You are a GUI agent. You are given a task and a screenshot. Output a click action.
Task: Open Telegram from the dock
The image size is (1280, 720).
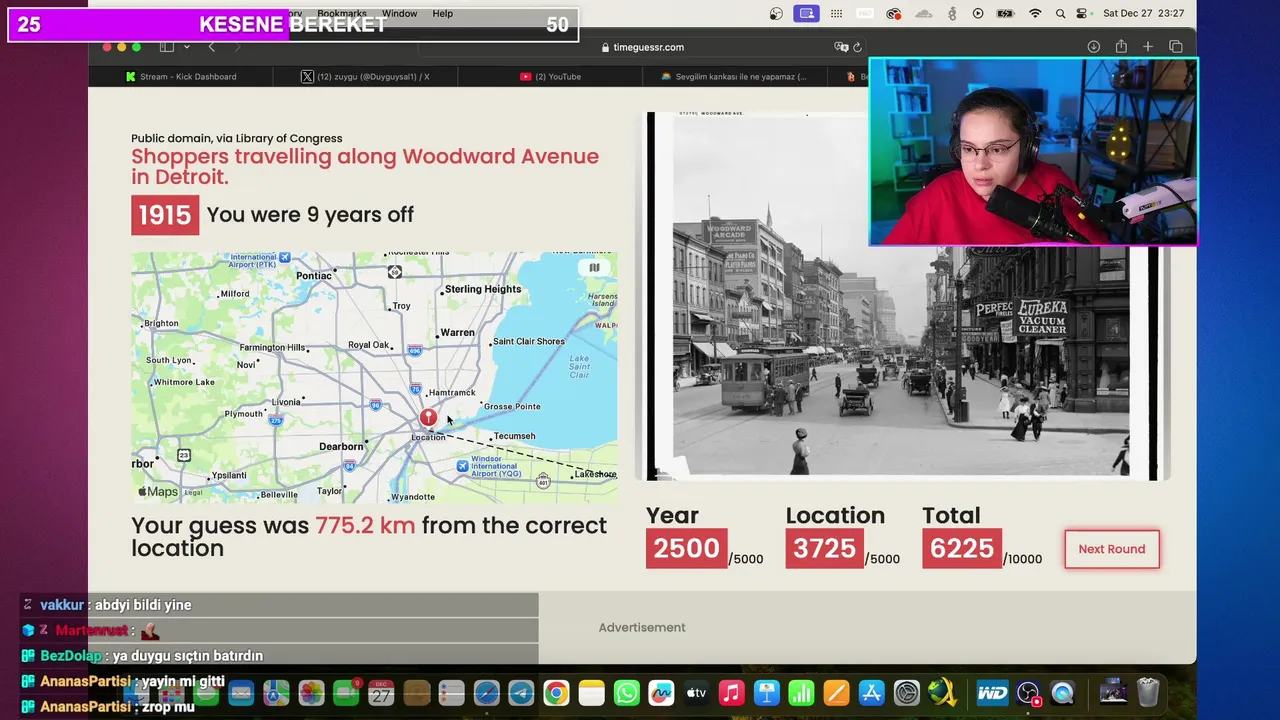click(521, 693)
